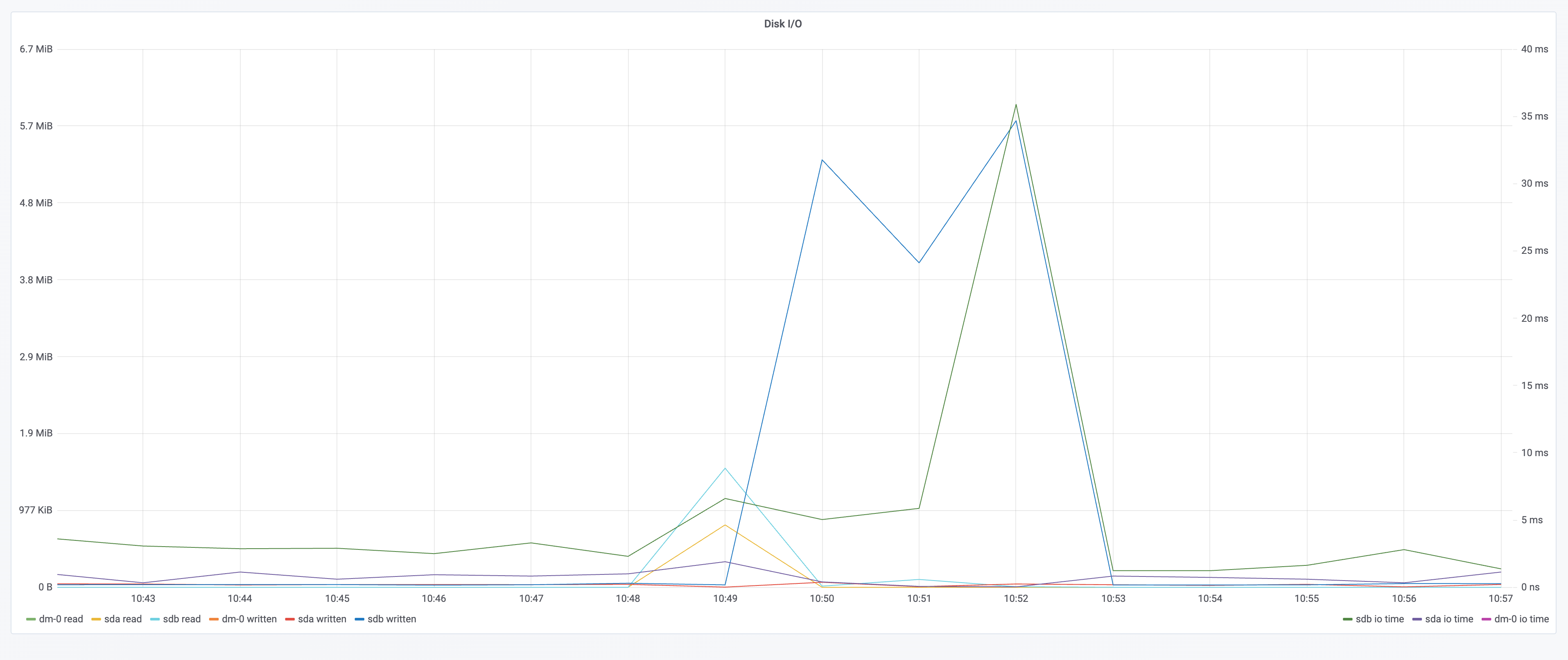Toggle sda io time legend label
The height and width of the screenshot is (660, 1568).
(1449, 619)
